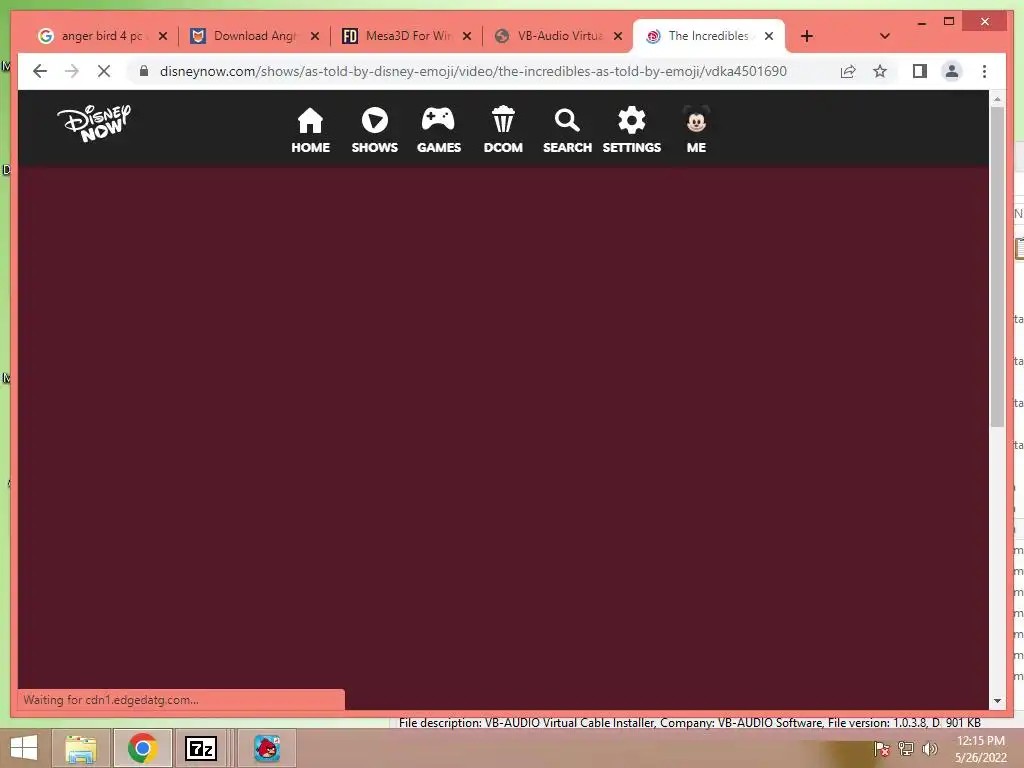Screen dimensions: 1024x768
Task: Open the DCOM movies section
Action: 503,131
